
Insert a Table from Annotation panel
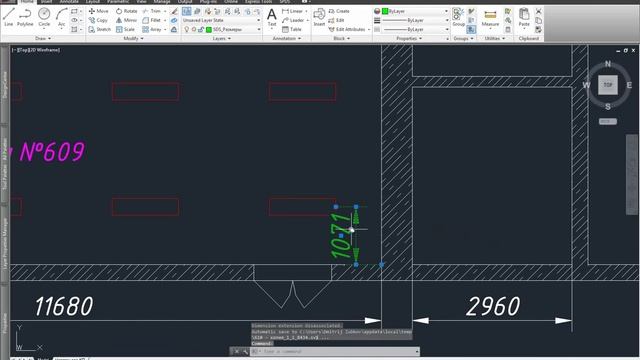click(292, 29)
